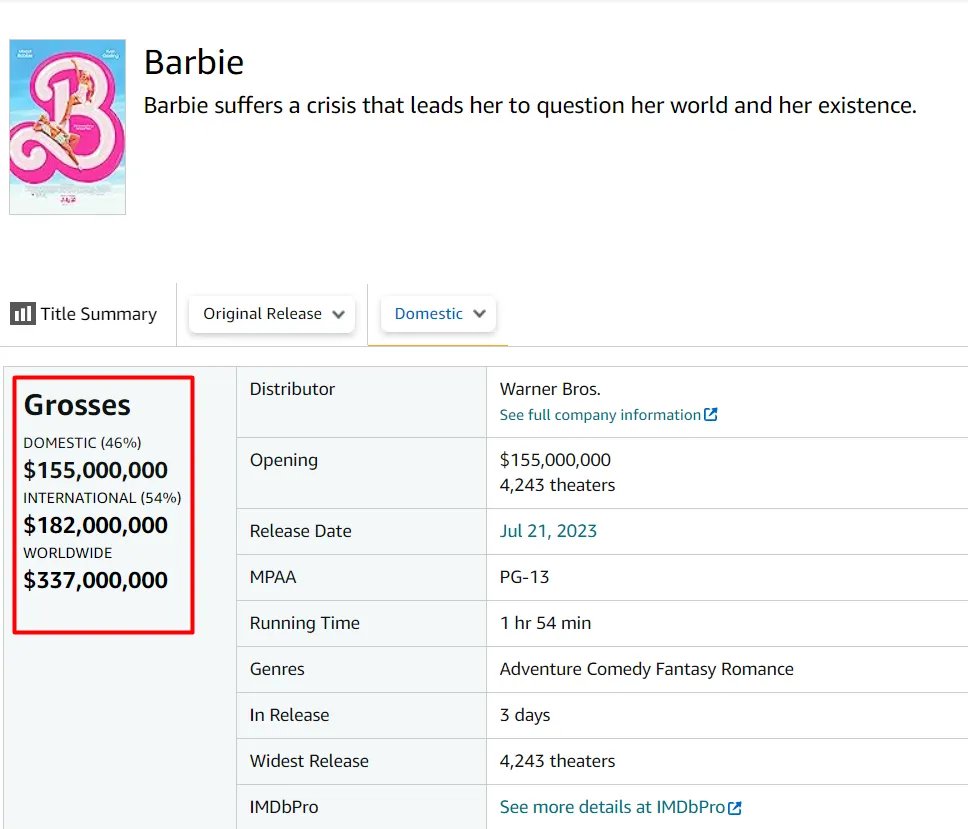Expand the Domestic region dropdown

(x=438, y=314)
